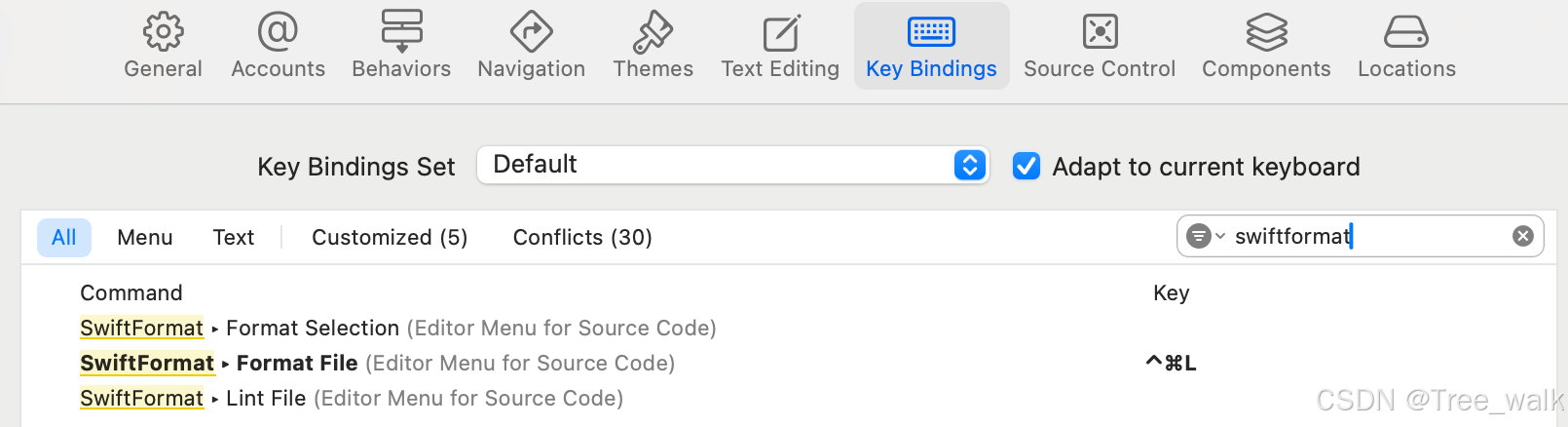Switch to the Menu filter tab

(144, 237)
